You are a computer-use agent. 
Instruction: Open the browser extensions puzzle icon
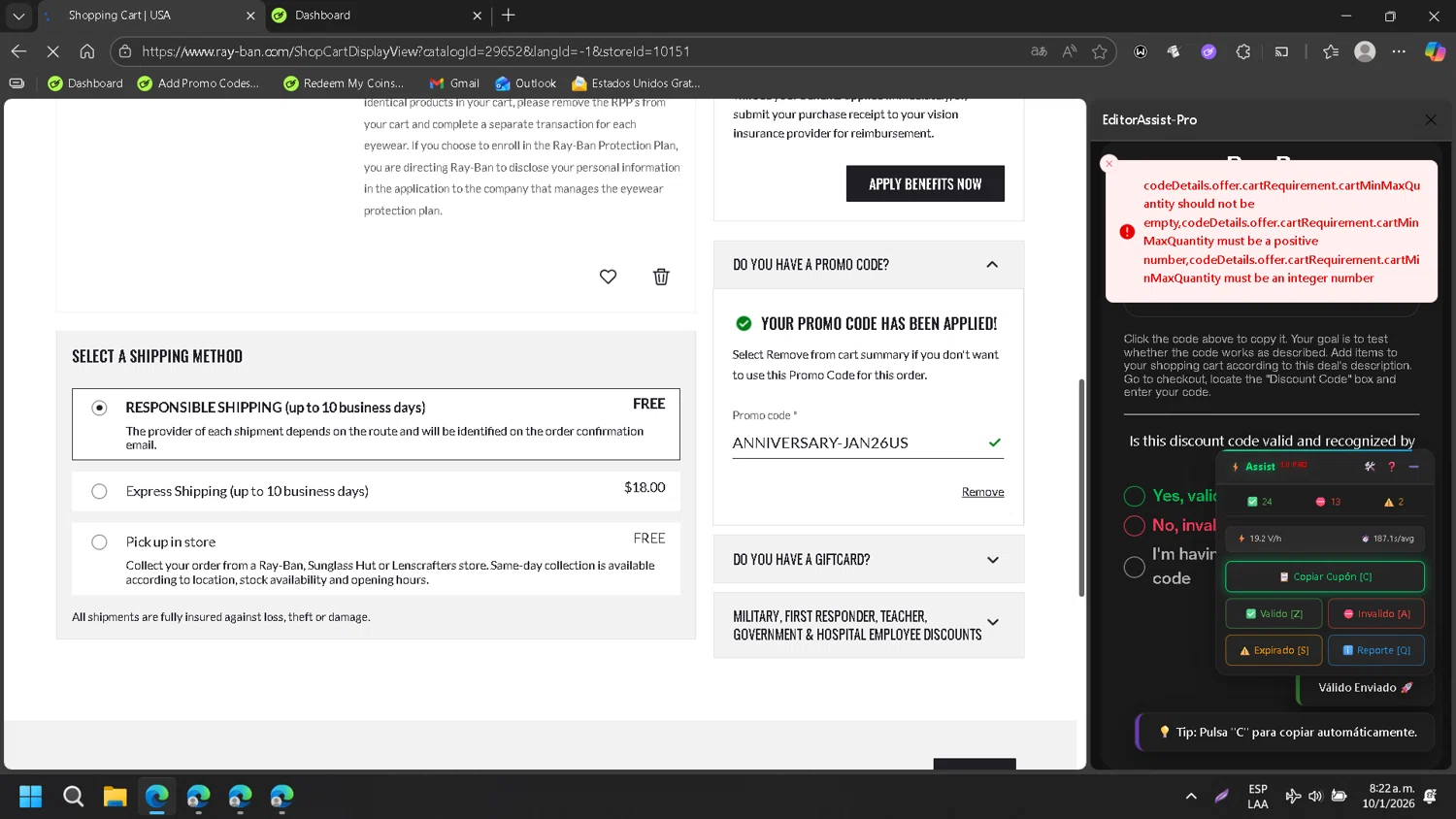(1243, 51)
